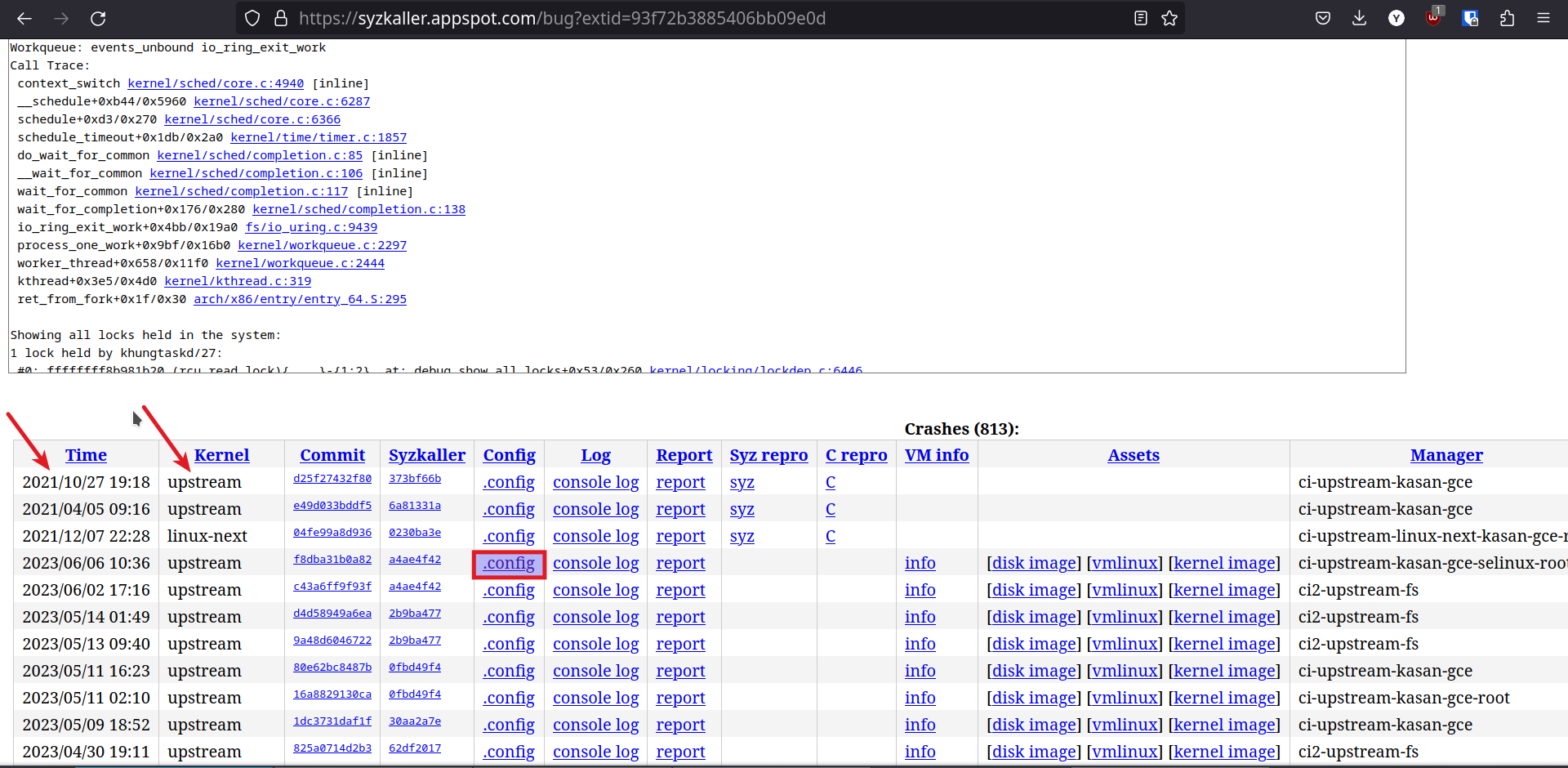This screenshot has width=1568, height=768.
Task: Click the URL address bar
Action: pos(653,18)
